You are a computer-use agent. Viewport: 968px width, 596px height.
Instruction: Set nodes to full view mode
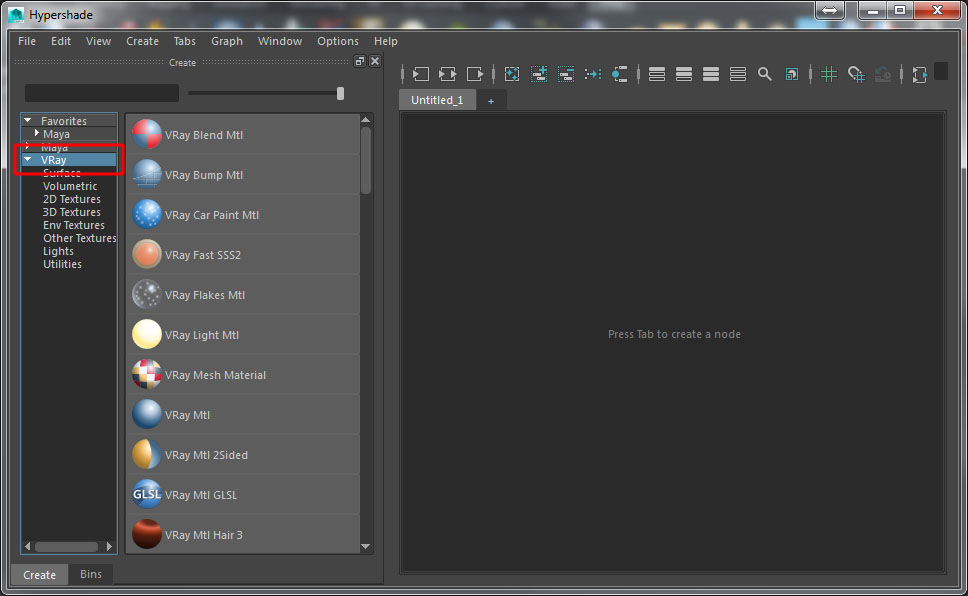[711, 74]
